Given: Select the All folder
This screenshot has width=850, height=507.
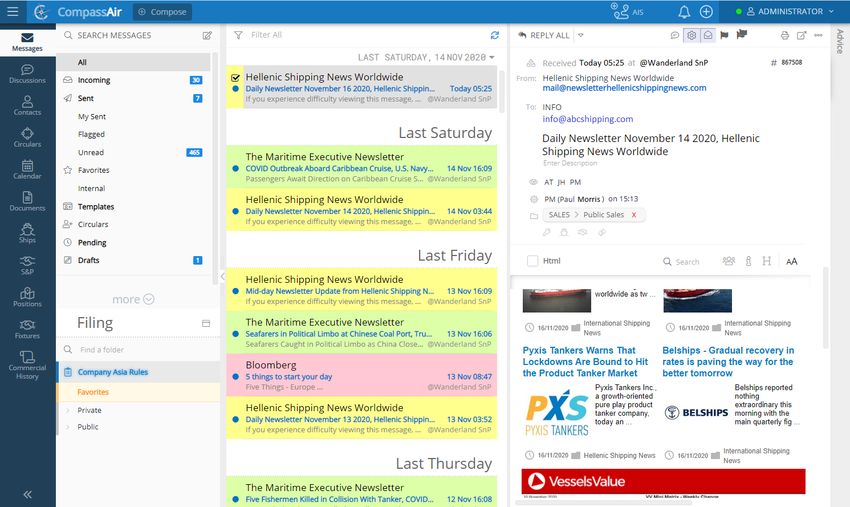Looking at the screenshot, I should (133, 62).
